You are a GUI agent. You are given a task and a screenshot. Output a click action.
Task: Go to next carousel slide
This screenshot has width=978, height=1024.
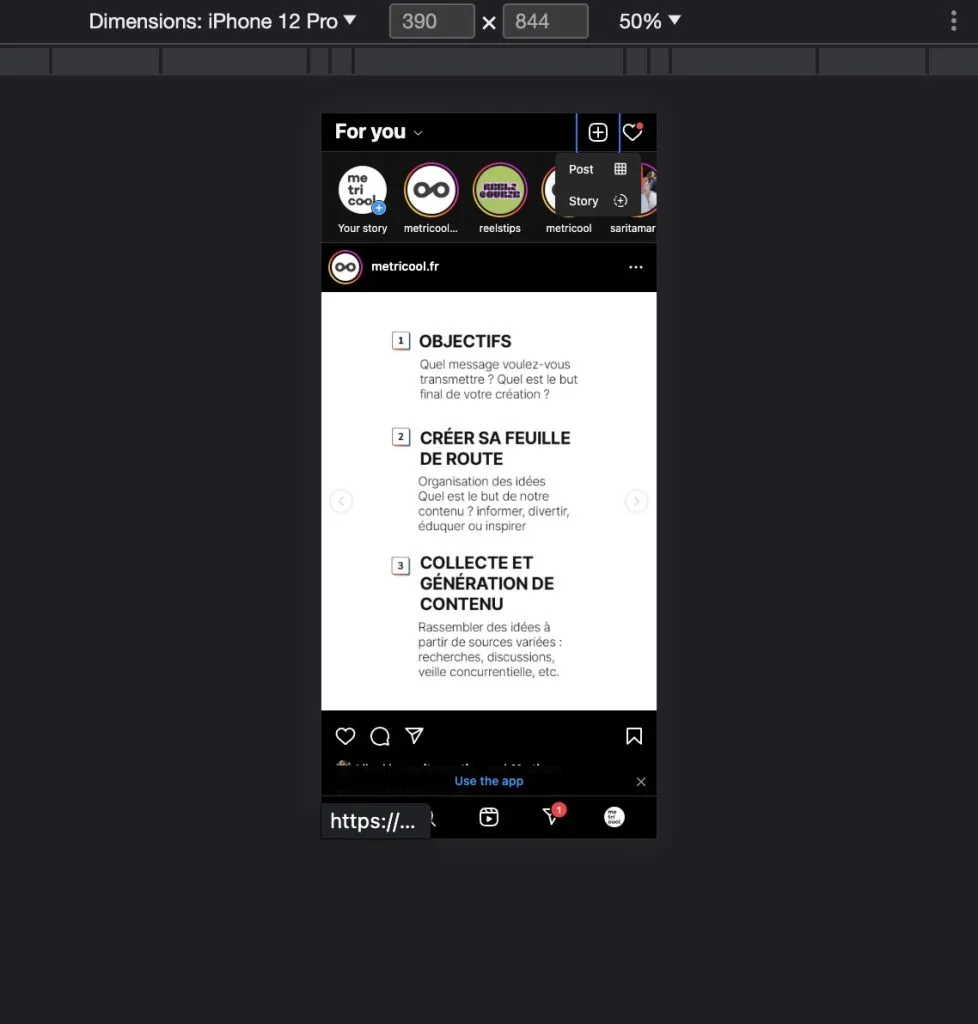coord(636,501)
